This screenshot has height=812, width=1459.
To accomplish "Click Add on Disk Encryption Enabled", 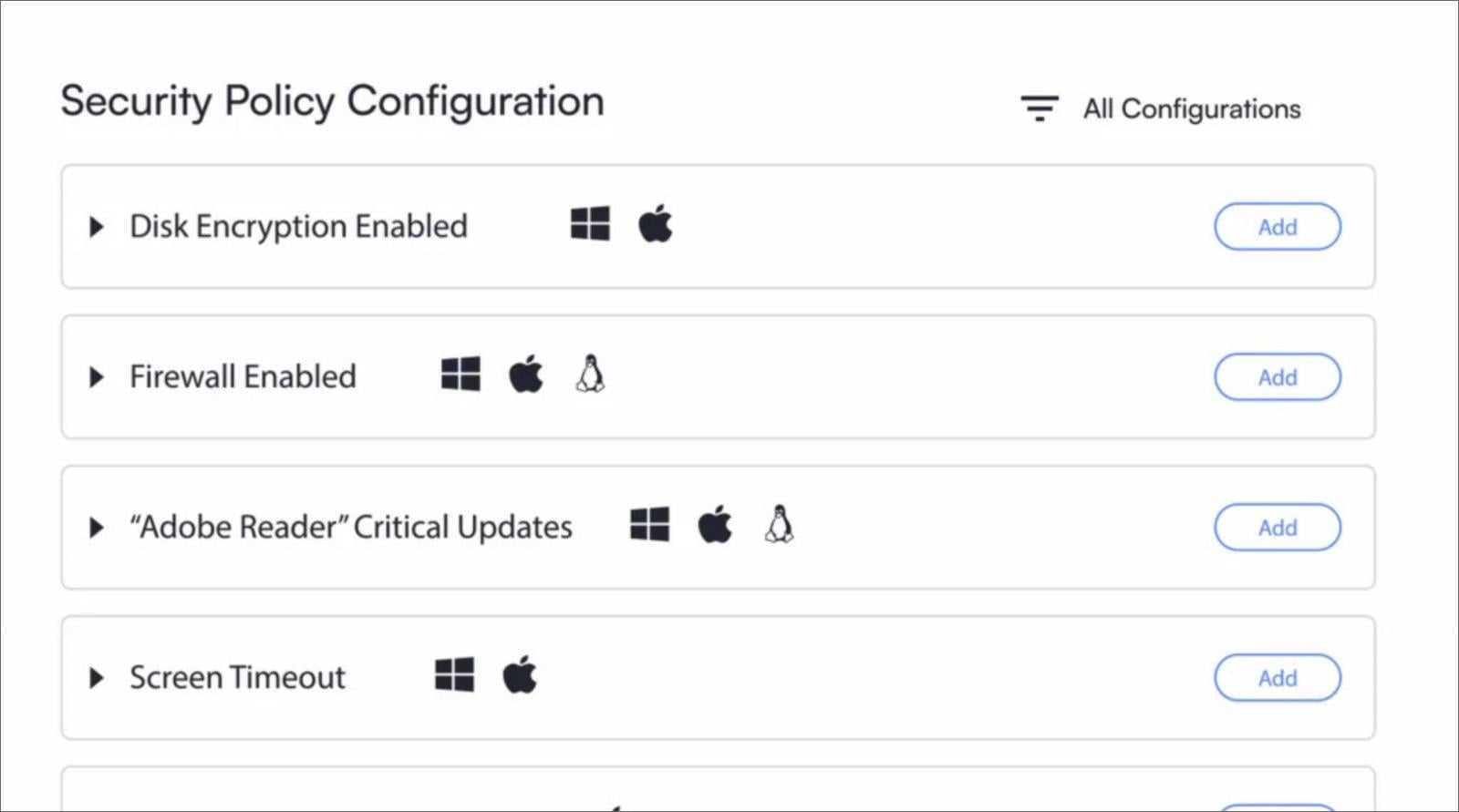I will point(1277,227).
